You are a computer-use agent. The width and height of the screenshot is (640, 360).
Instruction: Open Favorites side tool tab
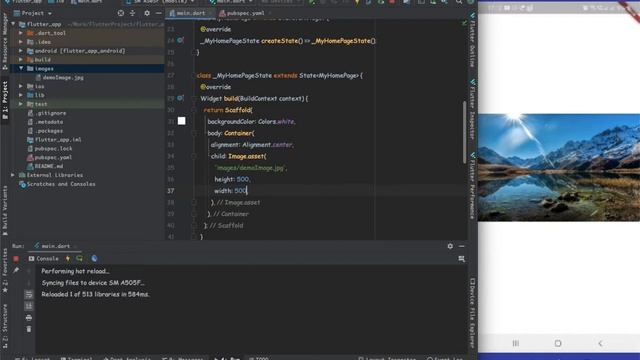pos(5,270)
